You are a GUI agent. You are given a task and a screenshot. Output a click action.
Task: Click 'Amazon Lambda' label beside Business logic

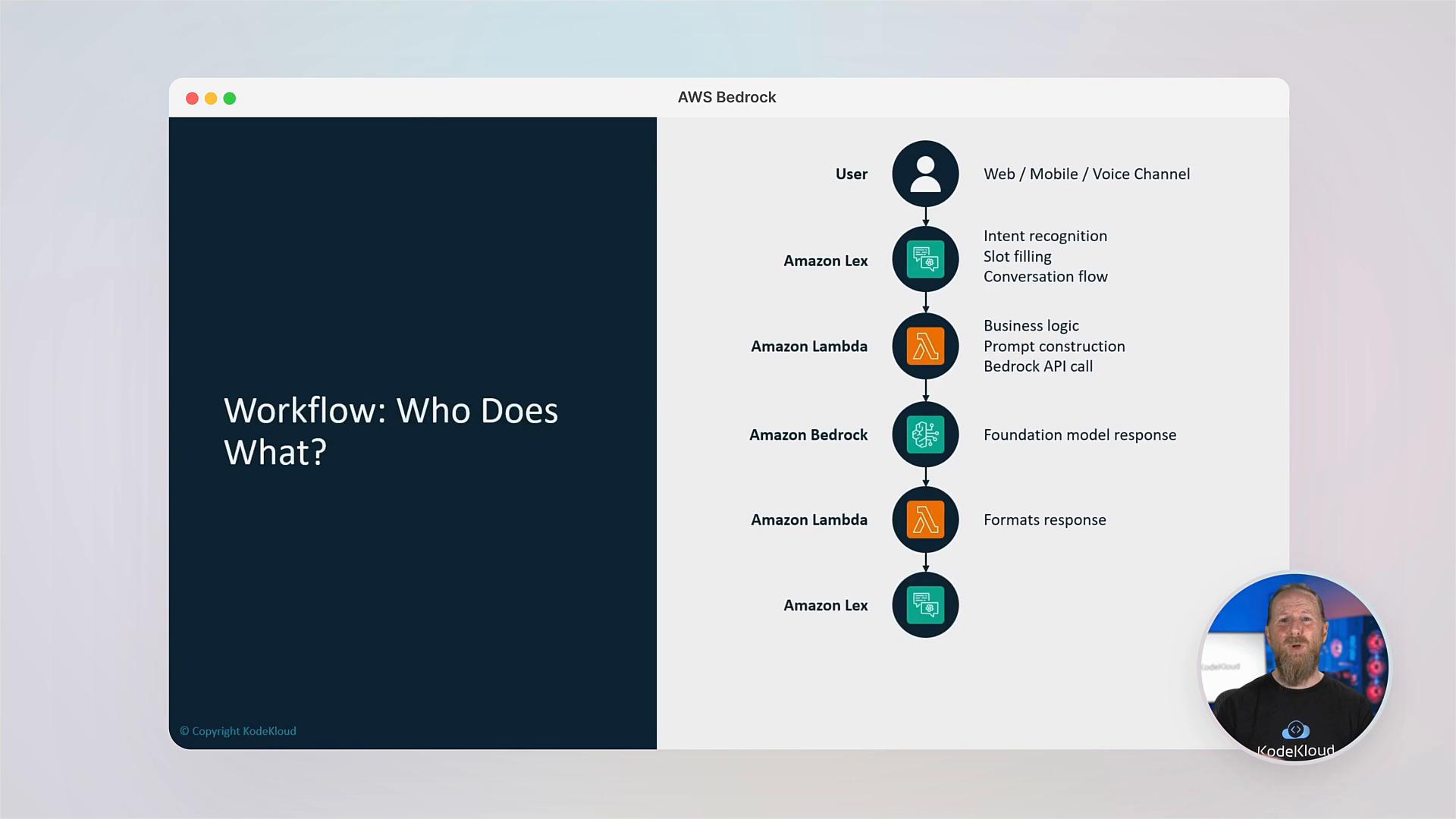(x=808, y=346)
